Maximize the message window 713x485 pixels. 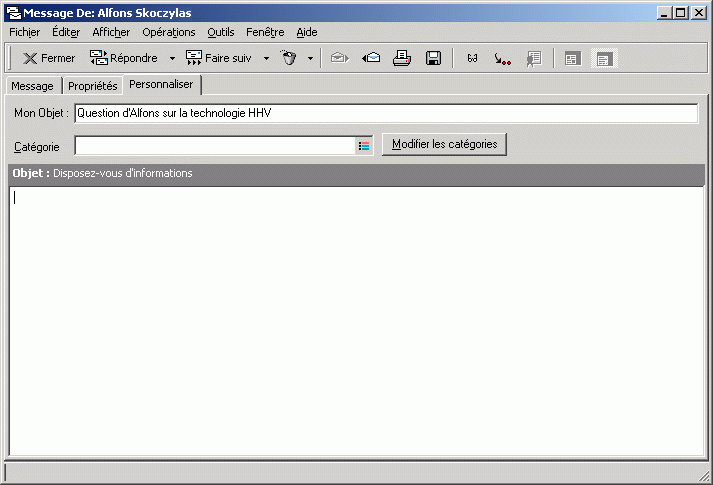click(681, 13)
